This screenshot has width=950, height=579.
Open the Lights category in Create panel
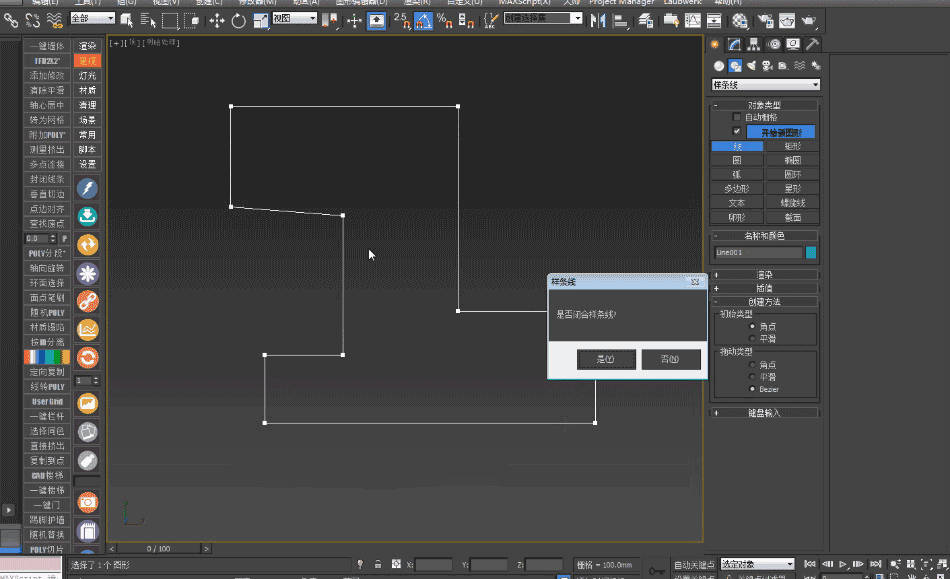coord(752,66)
